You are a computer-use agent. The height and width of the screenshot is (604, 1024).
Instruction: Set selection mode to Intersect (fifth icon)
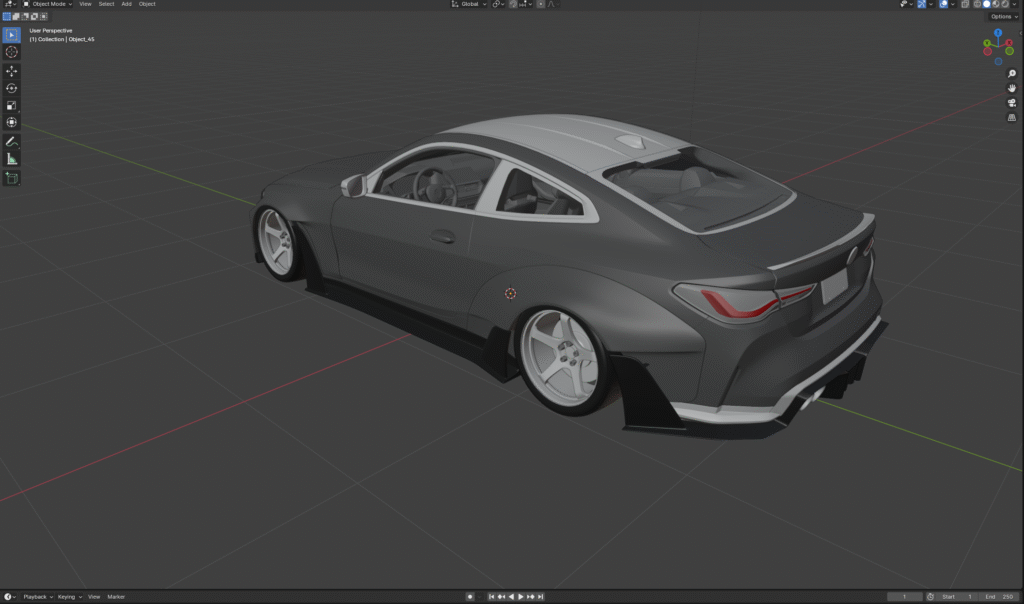pyautogui.click(x=44, y=16)
